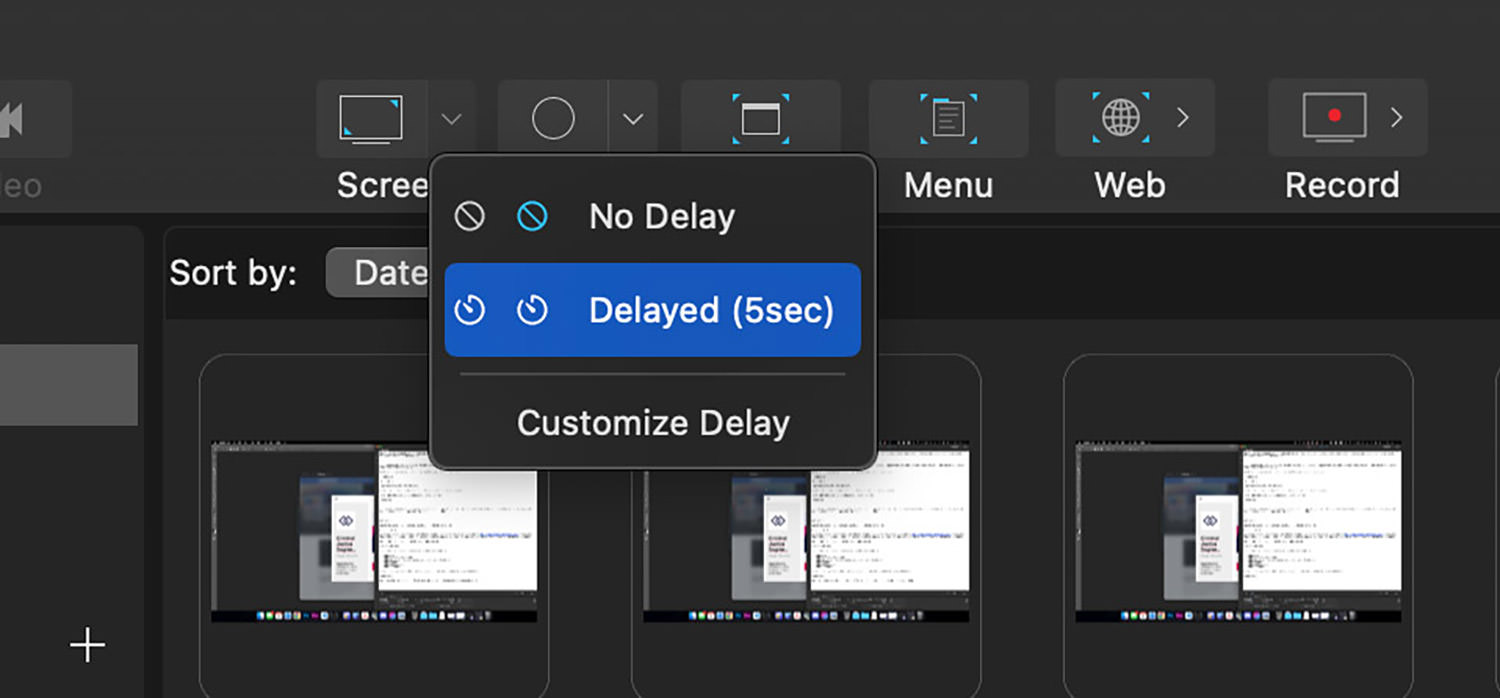Choose the Menu capture icon
Viewport: 1500px width, 698px height.
tap(948, 119)
